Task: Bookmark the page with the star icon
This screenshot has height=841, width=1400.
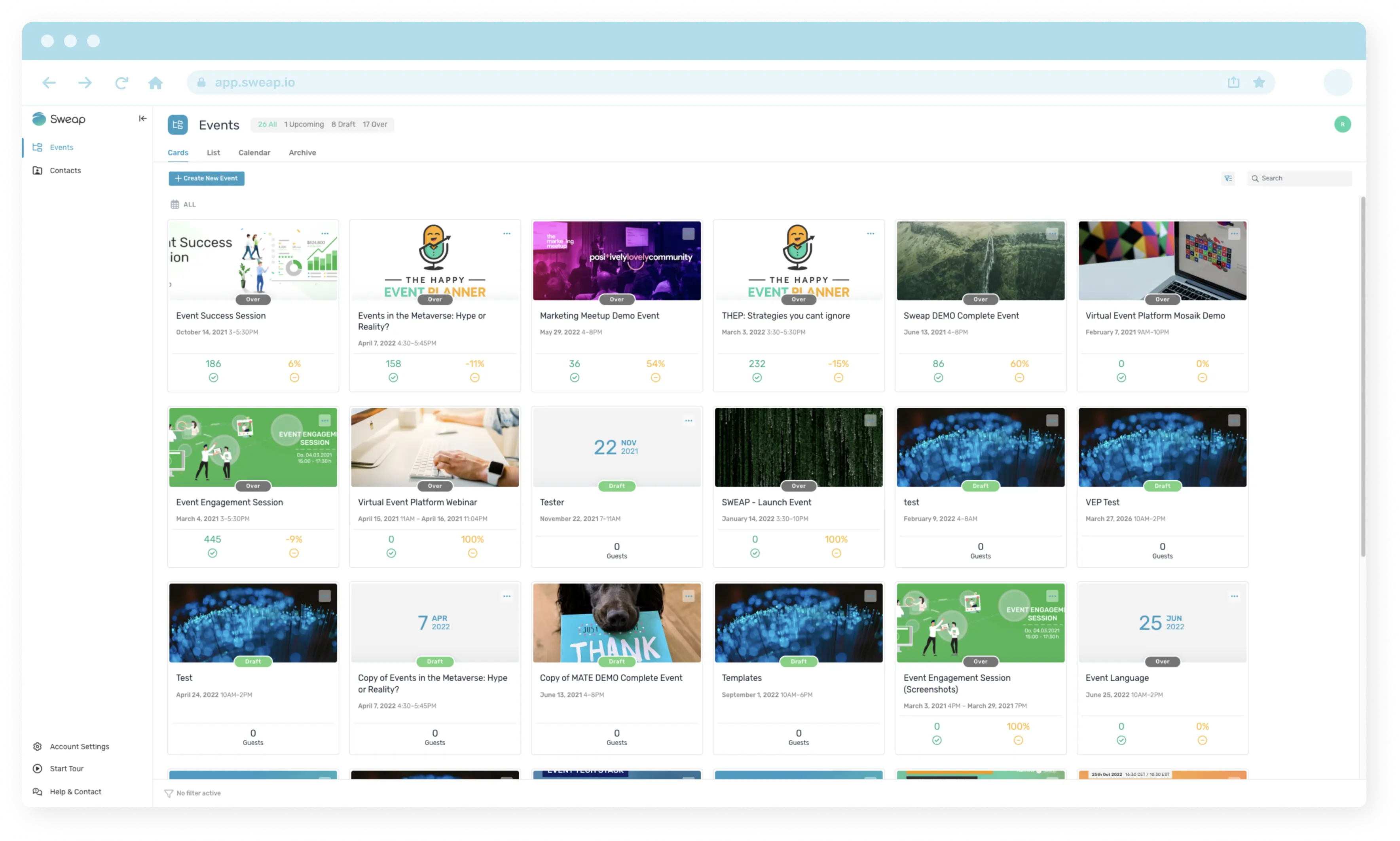Action: click(1259, 83)
